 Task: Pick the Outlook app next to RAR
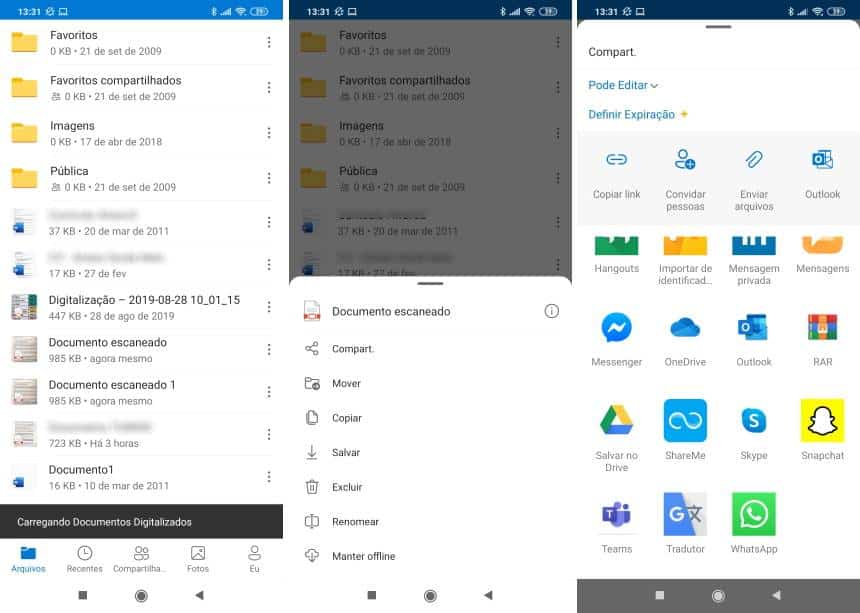click(754, 339)
